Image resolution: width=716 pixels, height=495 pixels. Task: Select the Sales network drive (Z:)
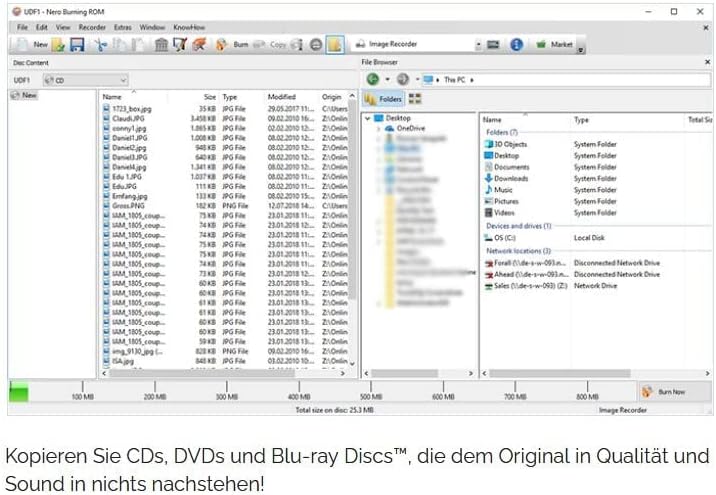click(526, 286)
